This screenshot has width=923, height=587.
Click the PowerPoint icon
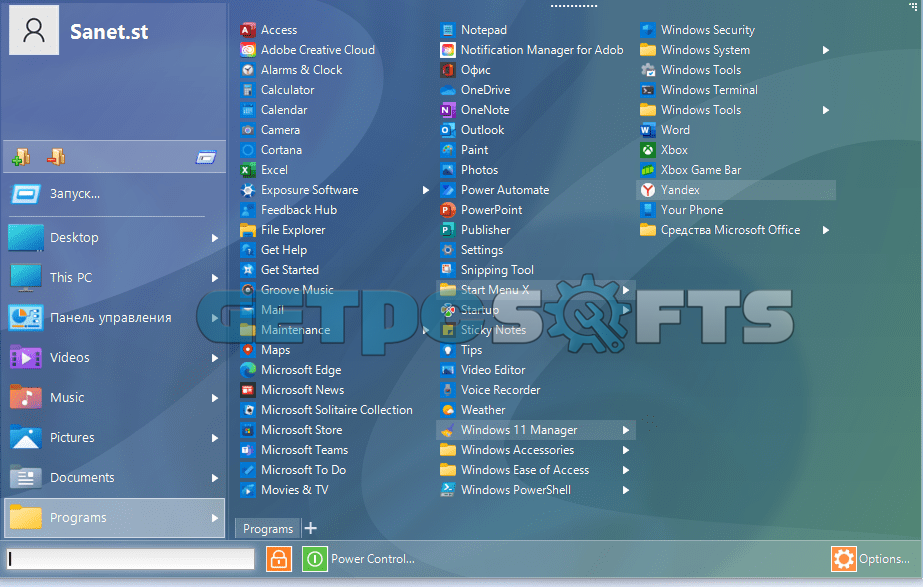(448, 210)
